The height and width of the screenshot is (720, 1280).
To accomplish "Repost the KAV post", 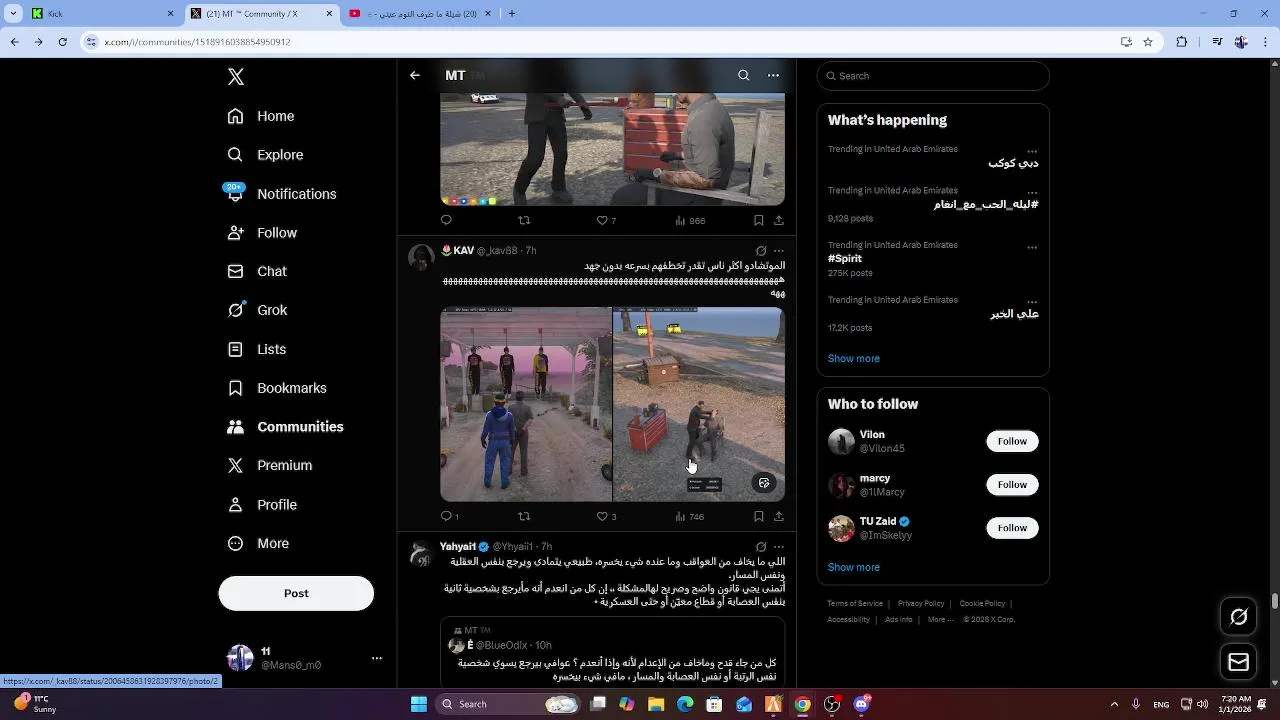I will point(524,516).
